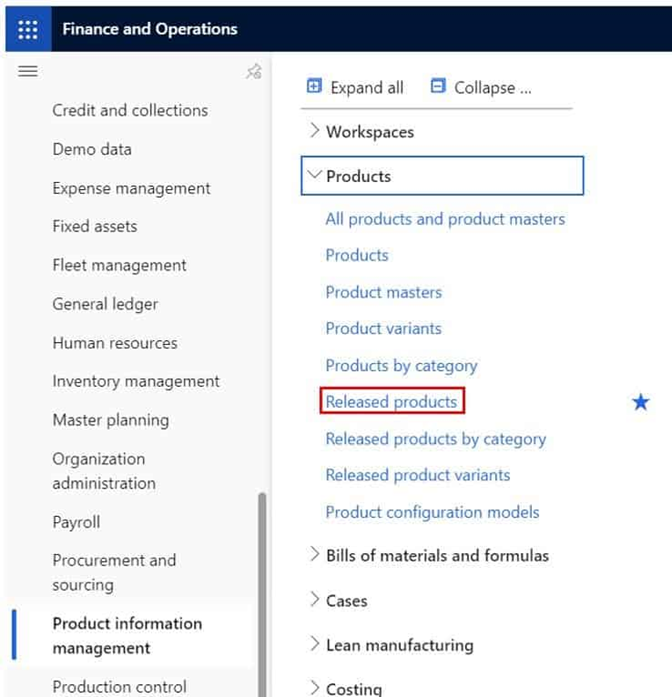The image size is (672, 697).
Task: Click the Expand all plus icon
Action: [314, 85]
